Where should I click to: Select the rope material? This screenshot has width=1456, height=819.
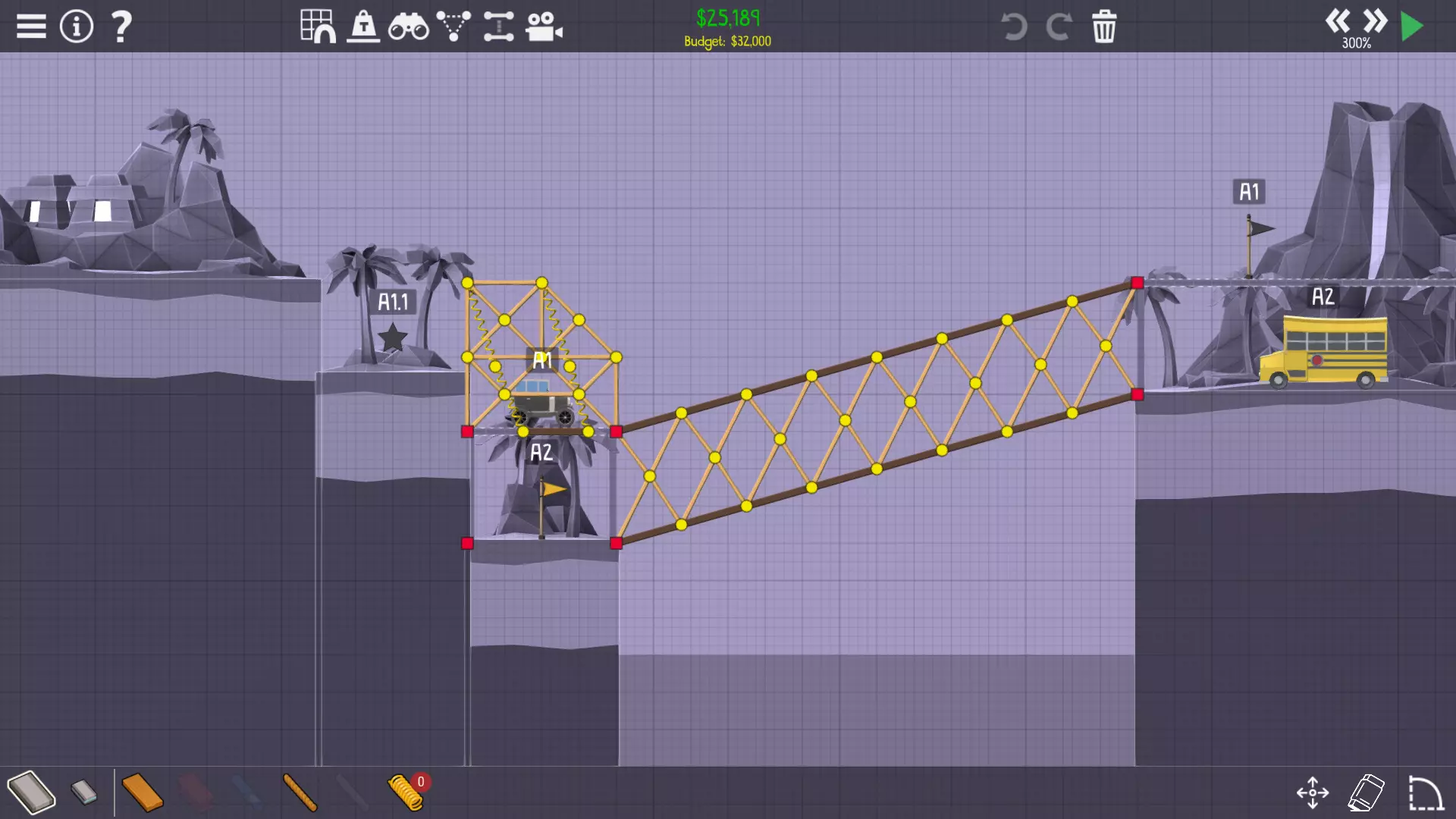pyautogui.click(x=300, y=792)
